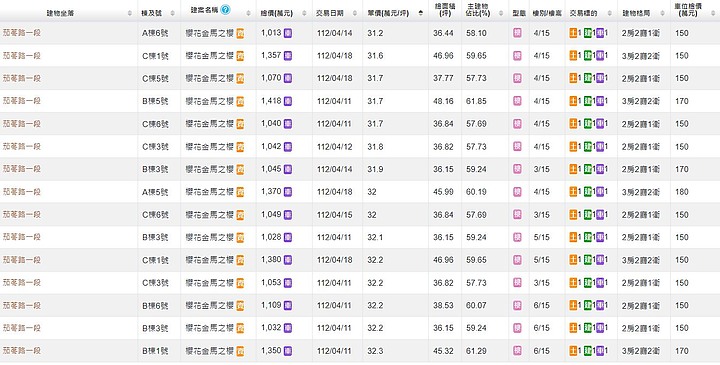Click the purple icon next to price 1,380

[287, 260]
